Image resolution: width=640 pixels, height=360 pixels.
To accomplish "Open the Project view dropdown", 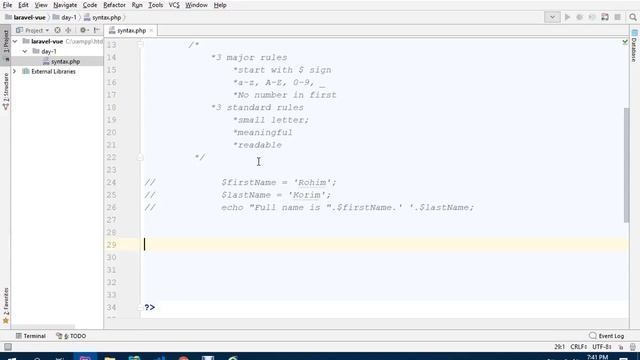I will coord(32,31).
